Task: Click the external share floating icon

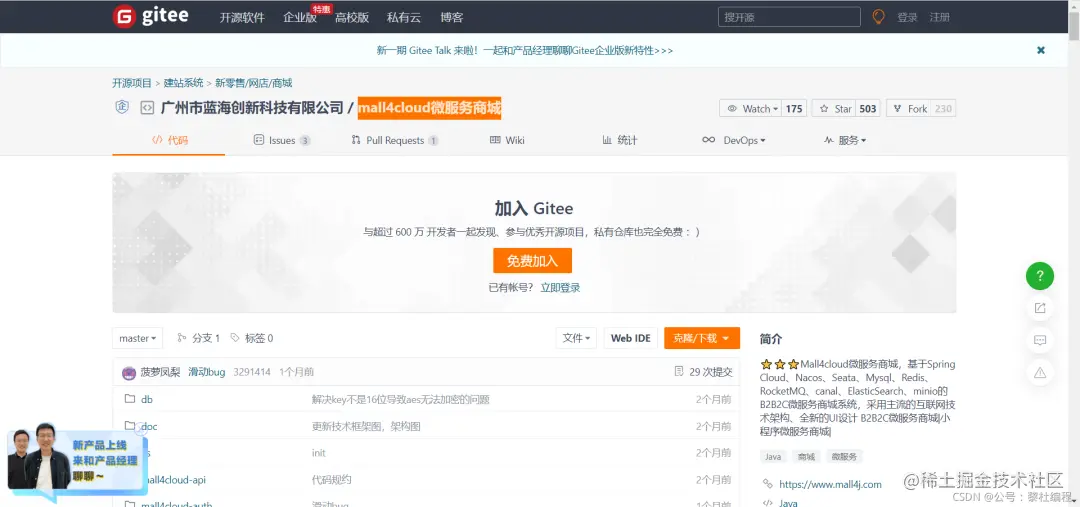Action: tap(1039, 308)
